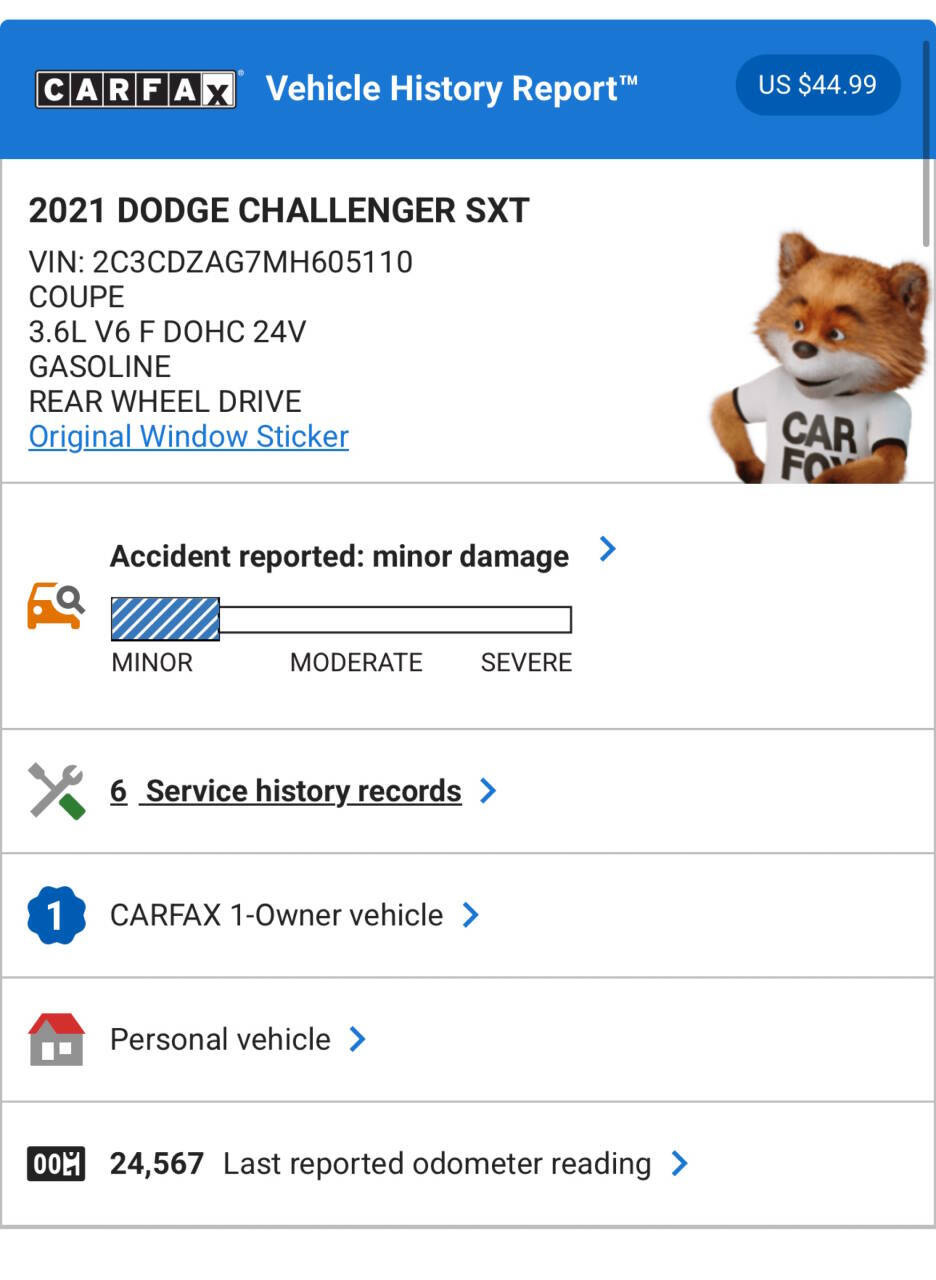Click the SEVERE label on the damage scale

click(527, 661)
